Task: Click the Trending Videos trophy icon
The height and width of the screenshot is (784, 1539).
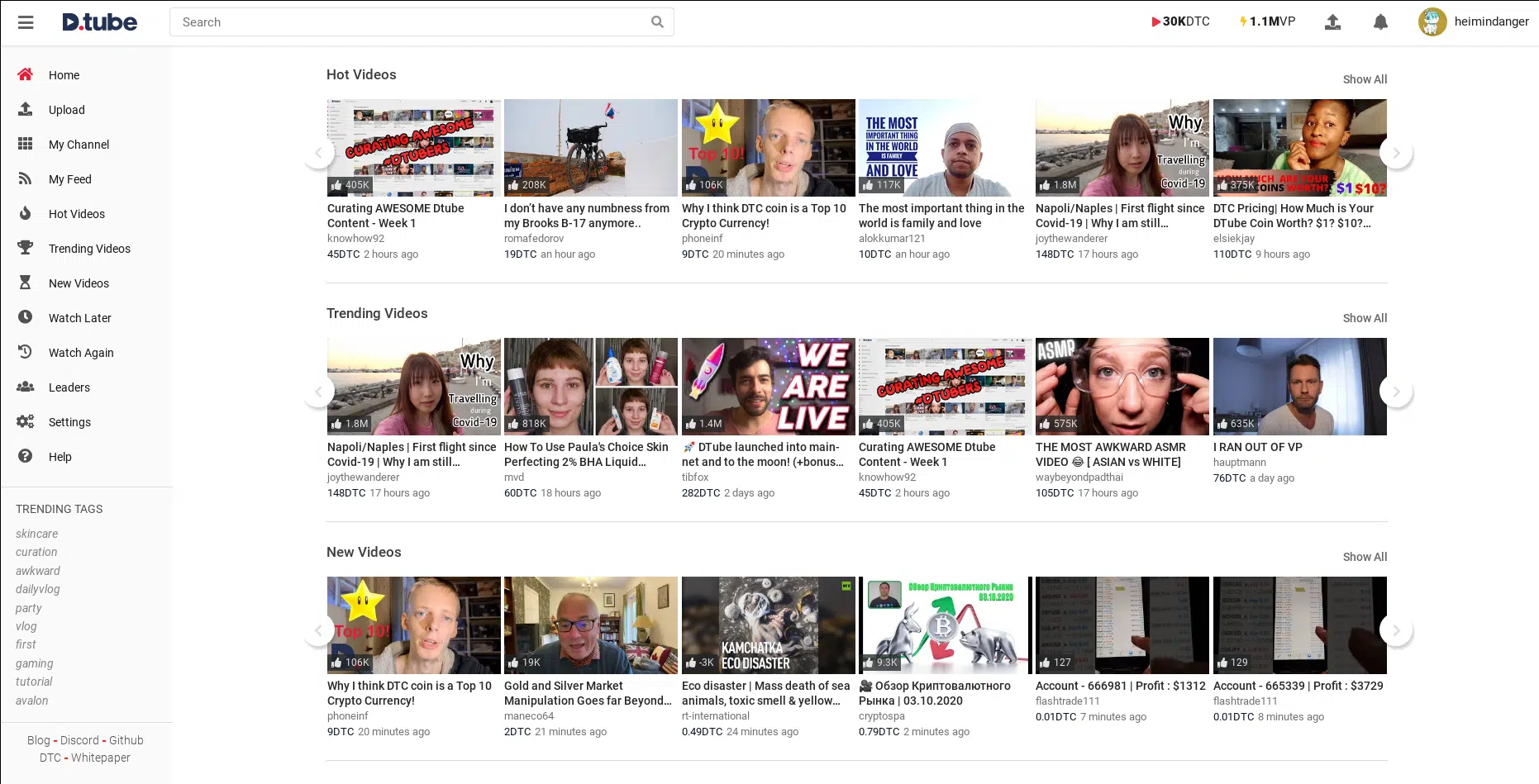Action: [26, 248]
